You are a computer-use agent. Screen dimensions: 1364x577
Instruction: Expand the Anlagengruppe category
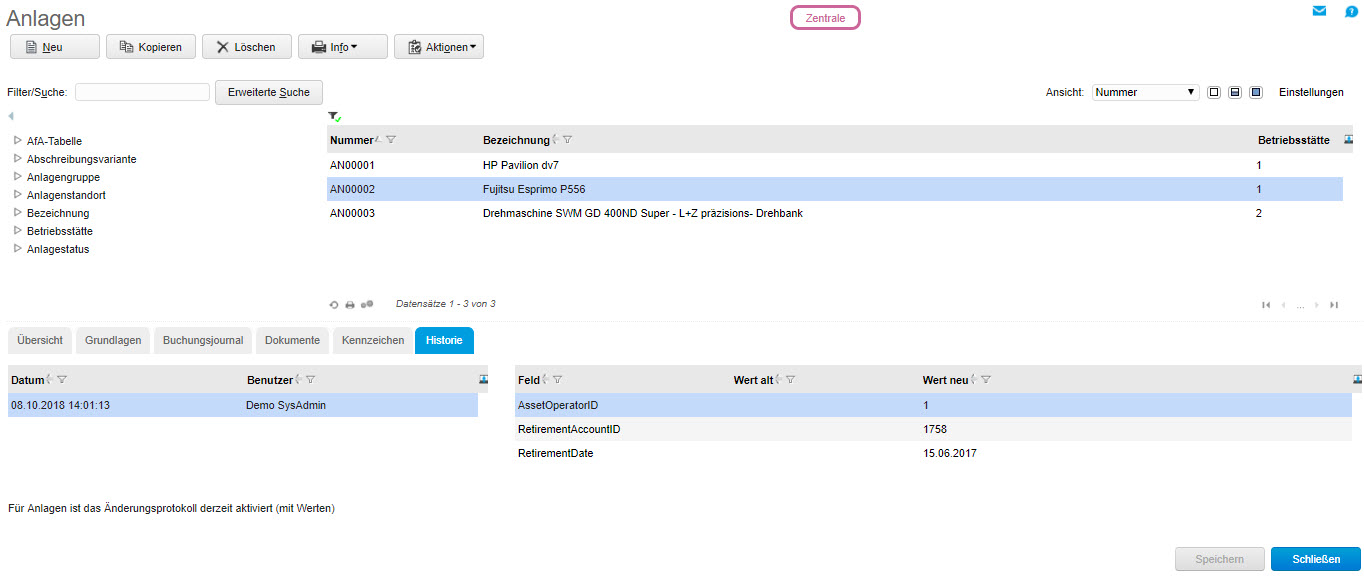(17, 177)
